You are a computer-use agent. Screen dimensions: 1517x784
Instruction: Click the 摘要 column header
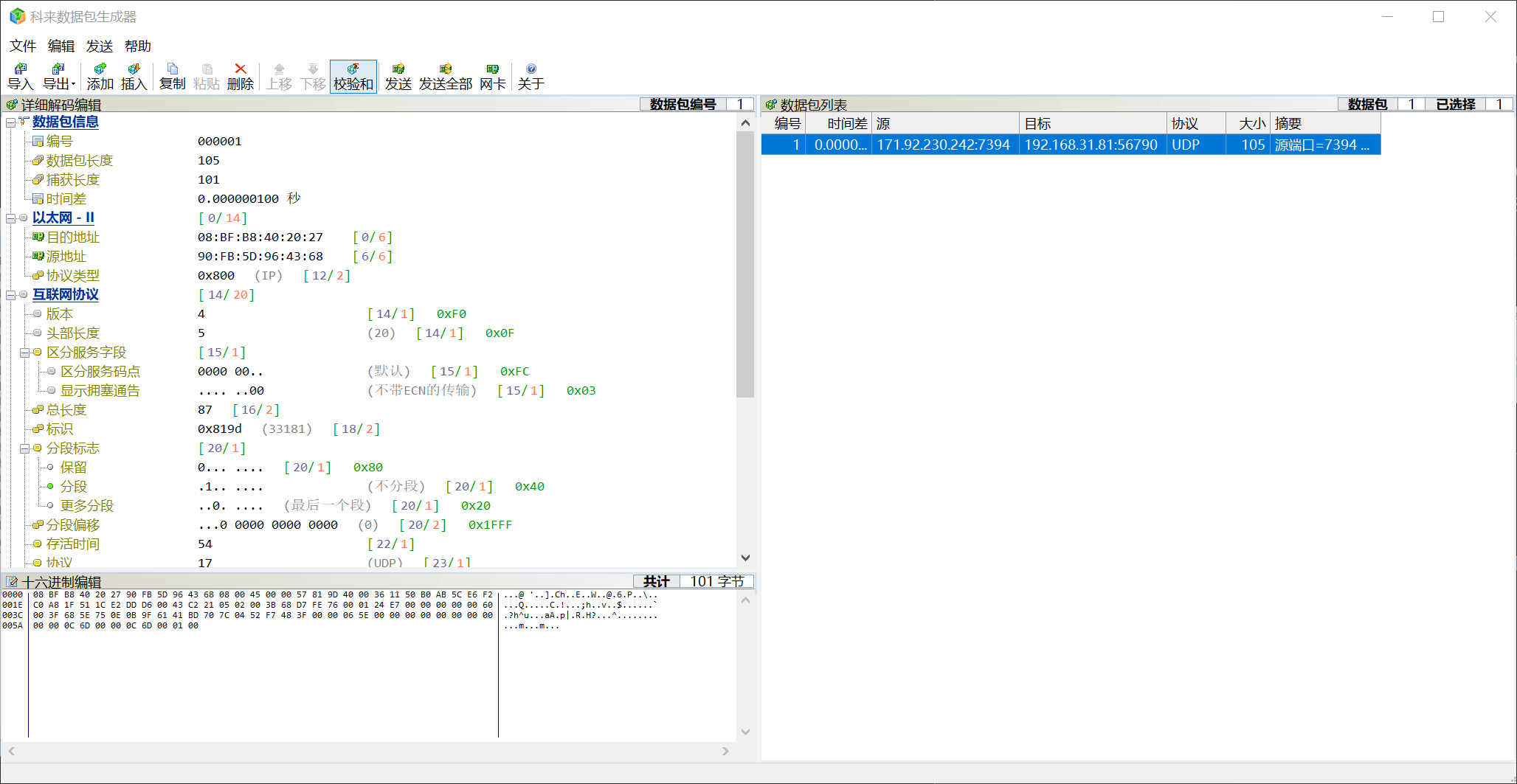pos(1325,124)
